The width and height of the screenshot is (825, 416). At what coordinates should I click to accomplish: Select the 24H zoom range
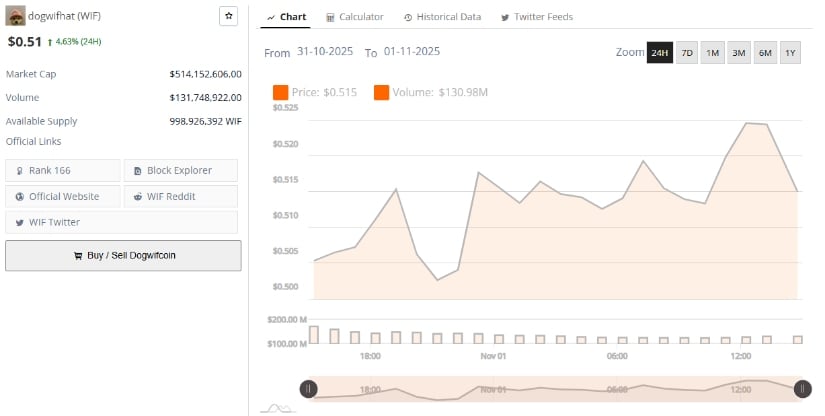tap(659, 53)
